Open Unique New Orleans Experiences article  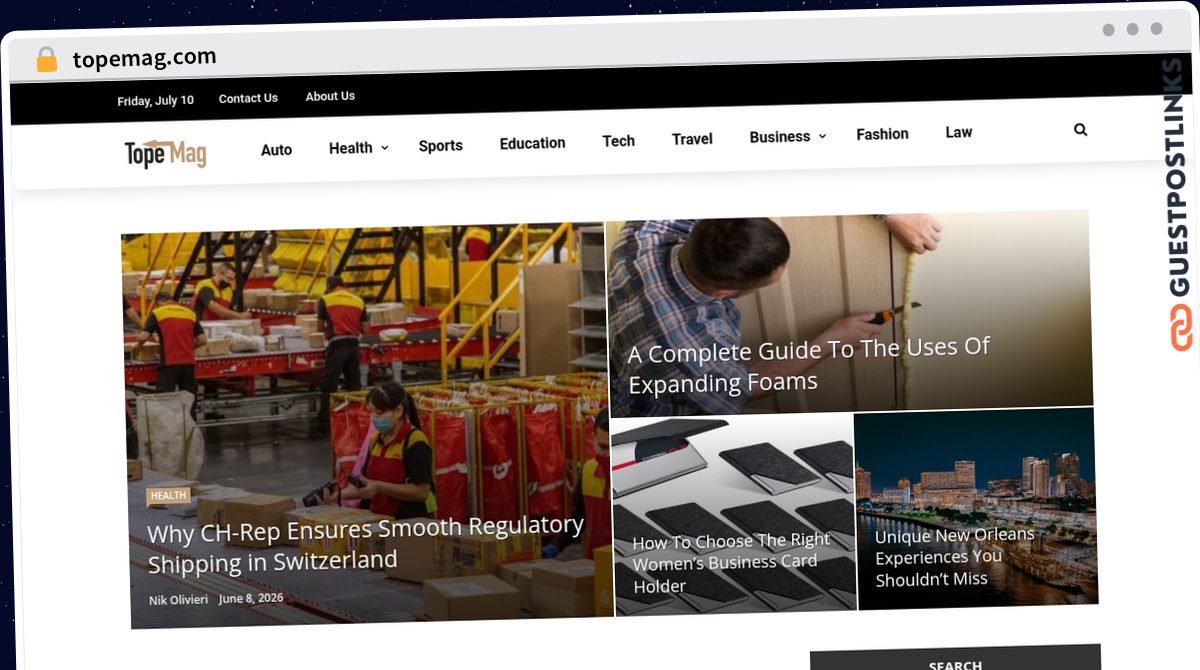pyautogui.click(x=955, y=557)
